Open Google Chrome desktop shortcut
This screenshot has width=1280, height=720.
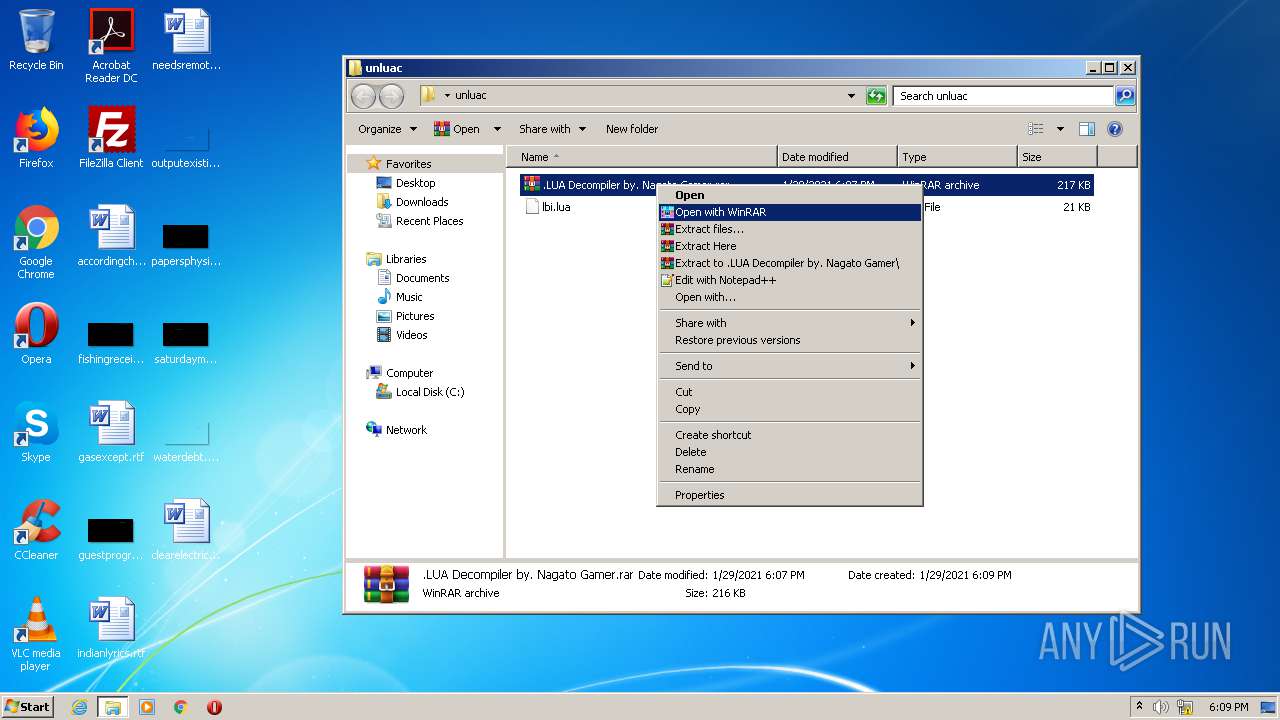point(36,242)
